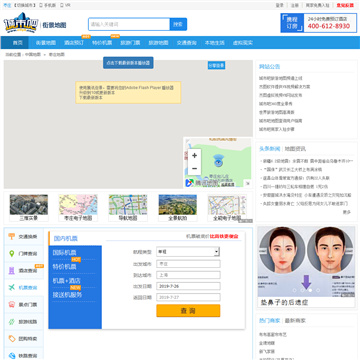
Task: Click the departure date field 2019-7-26
Action: (x=188, y=286)
